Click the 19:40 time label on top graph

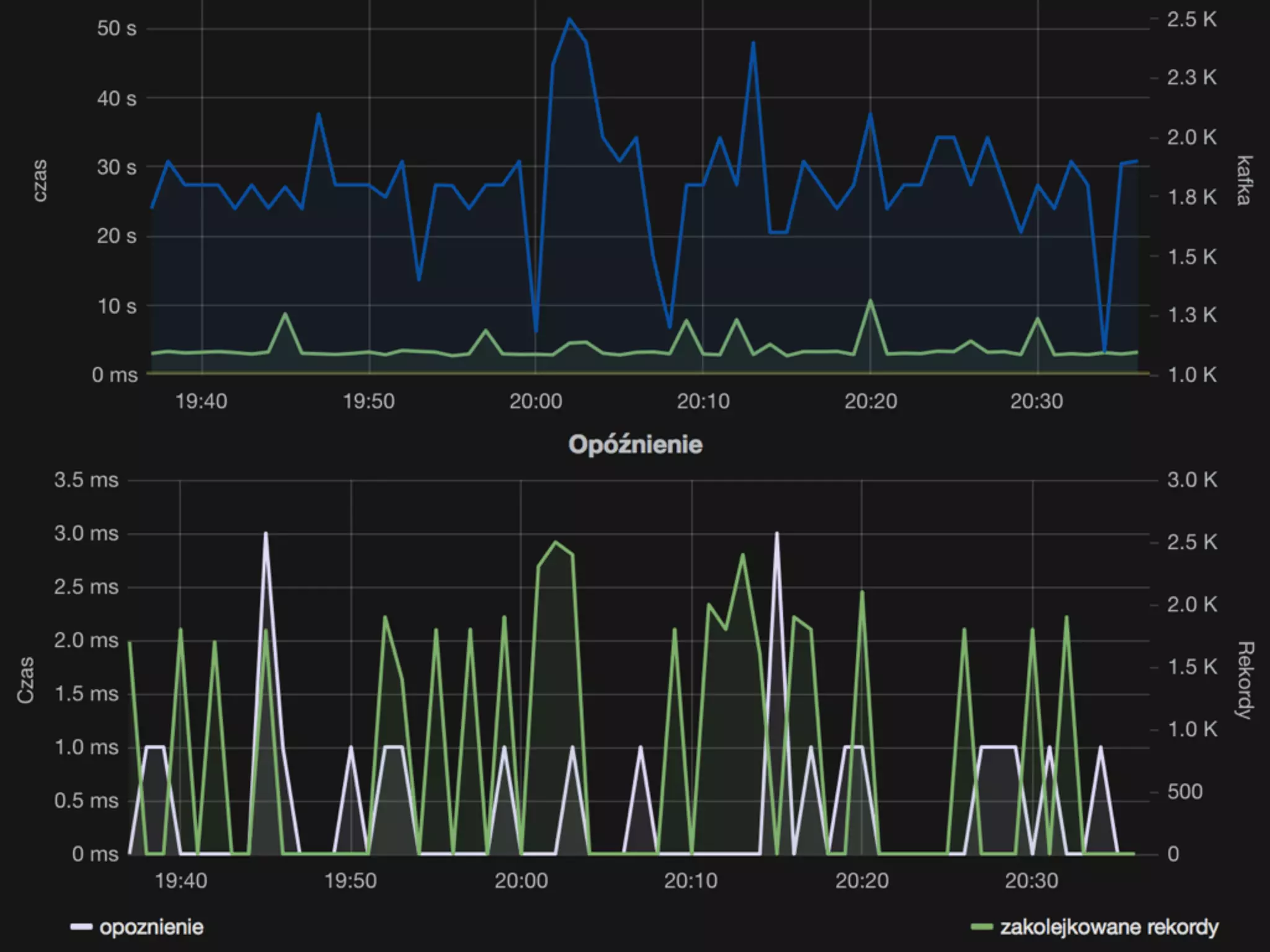(x=202, y=401)
